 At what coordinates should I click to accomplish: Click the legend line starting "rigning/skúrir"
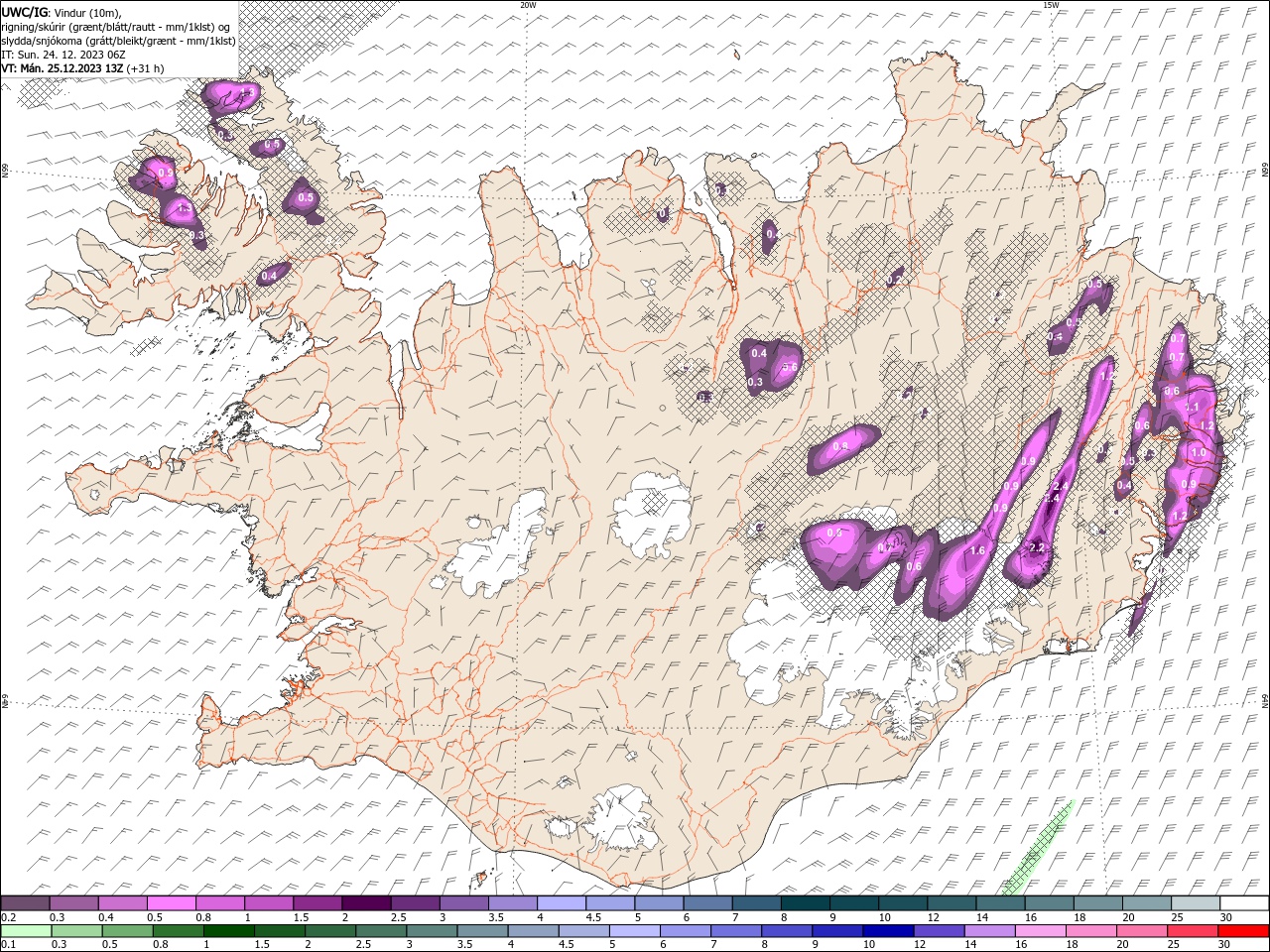(117, 27)
